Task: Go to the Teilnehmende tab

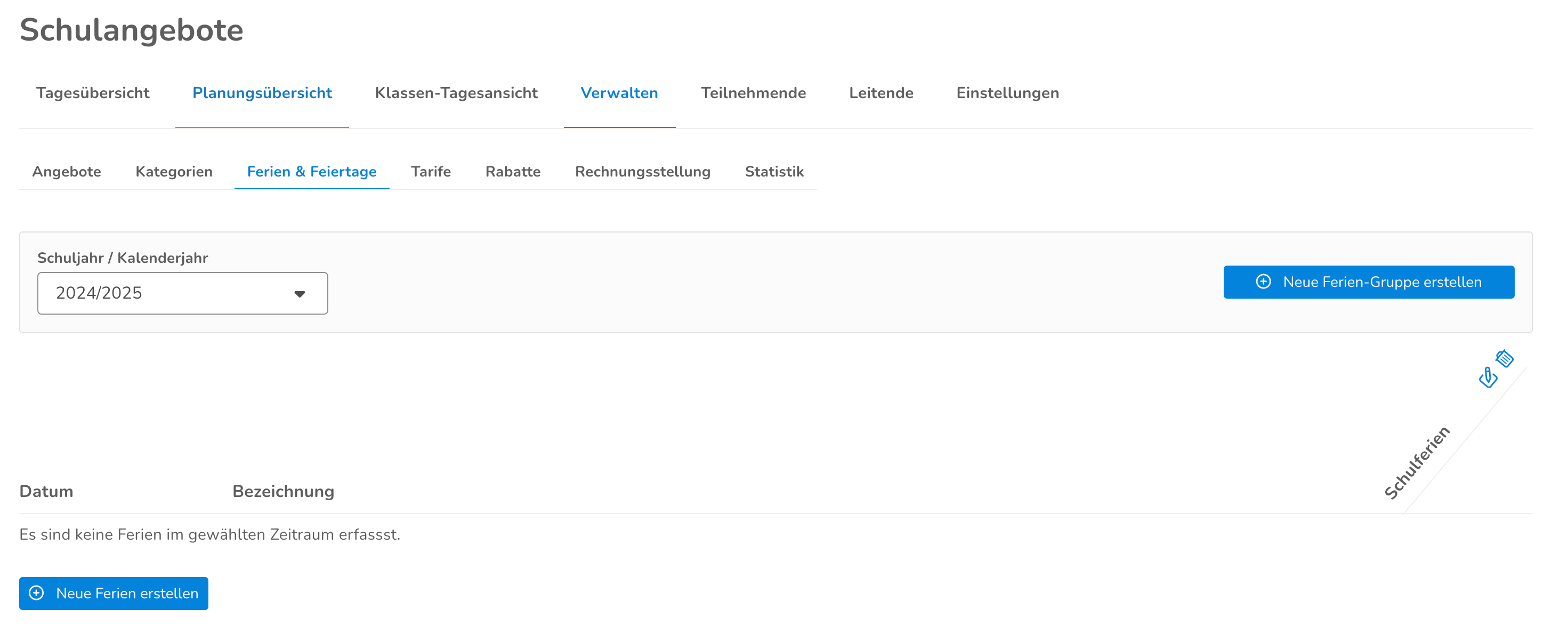Action: [x=753, y=93]
